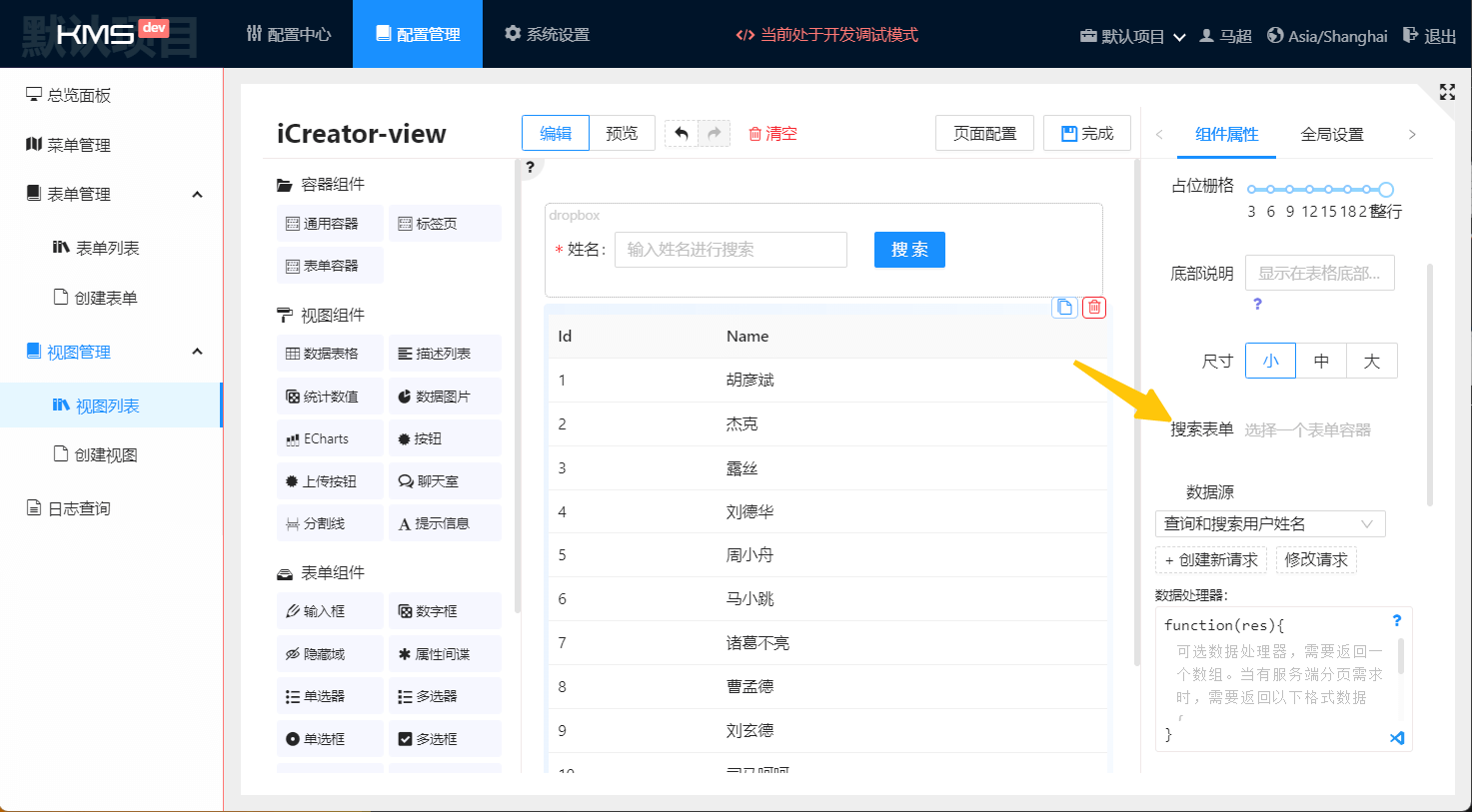The height and width of the screenshot is (812, 1472).
Task: Click the fullscreen expand icon
Action: click(x=1447, y=92)
